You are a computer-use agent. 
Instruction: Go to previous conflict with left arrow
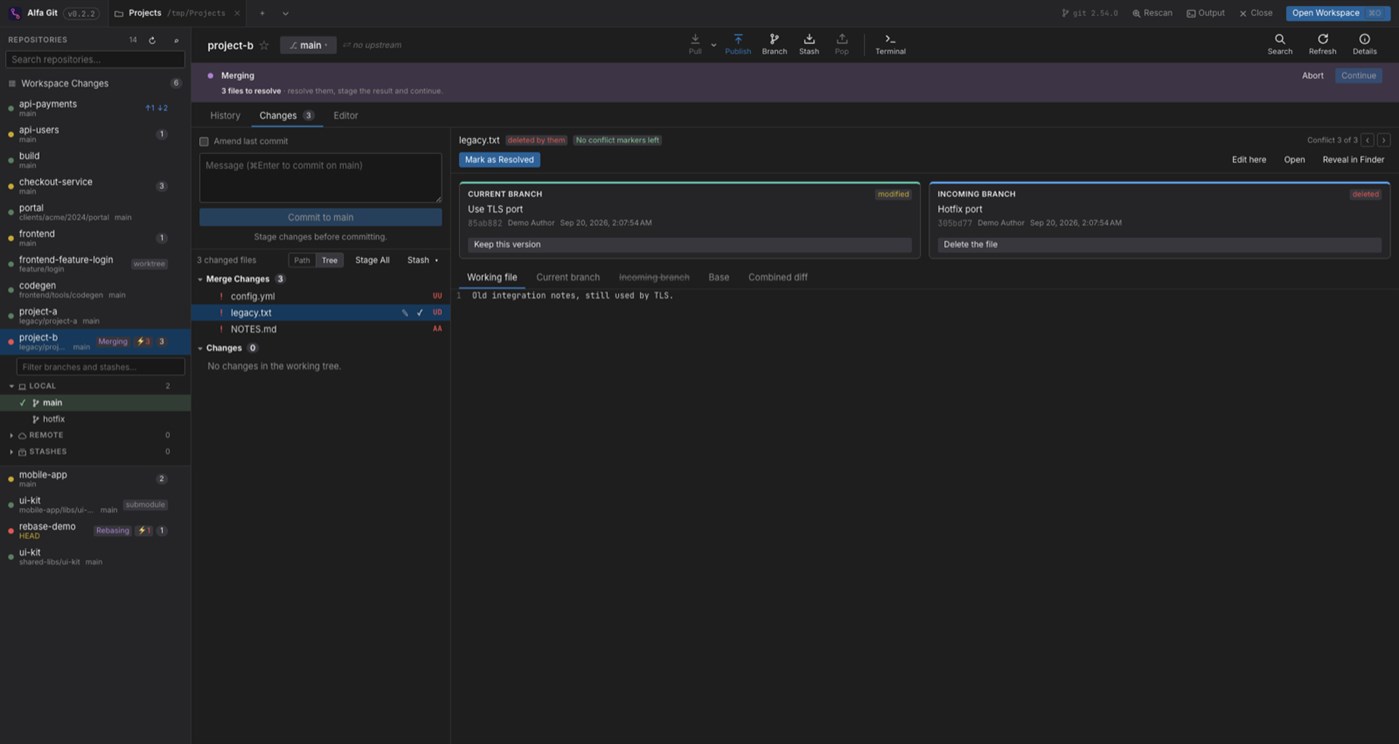click(x=1368, y=140)
